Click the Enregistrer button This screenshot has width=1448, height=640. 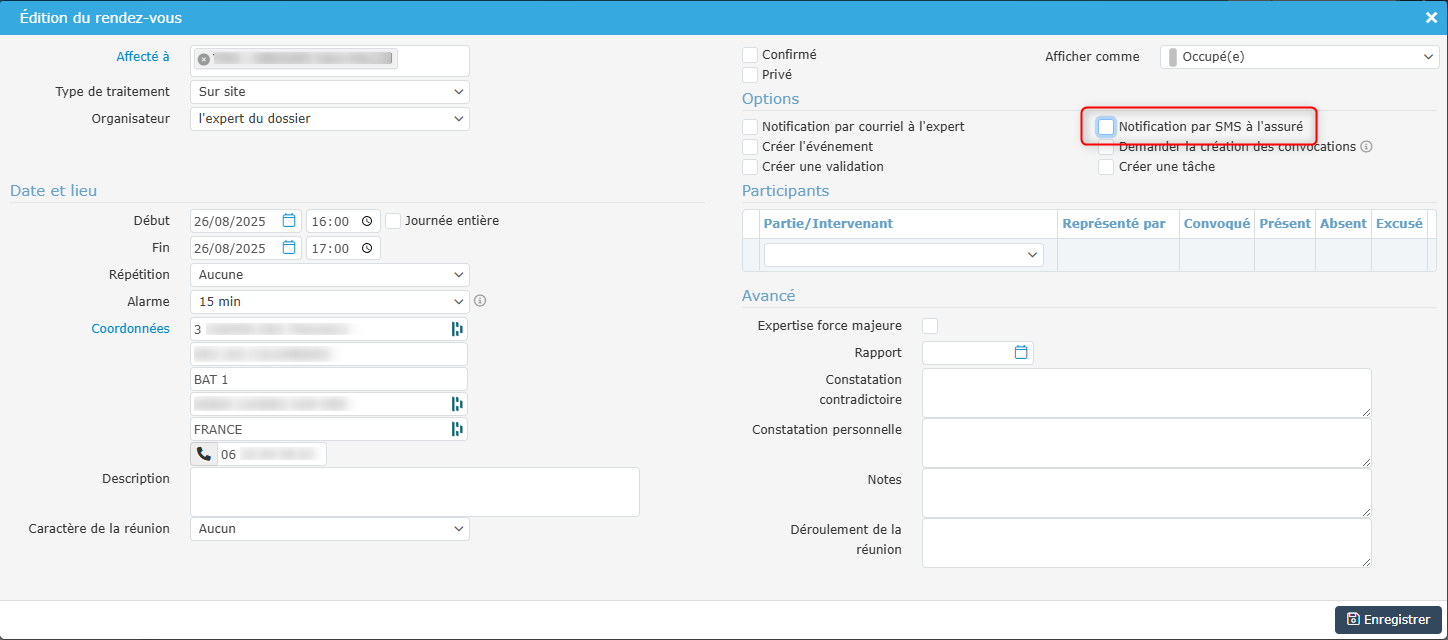(1388, 620)
